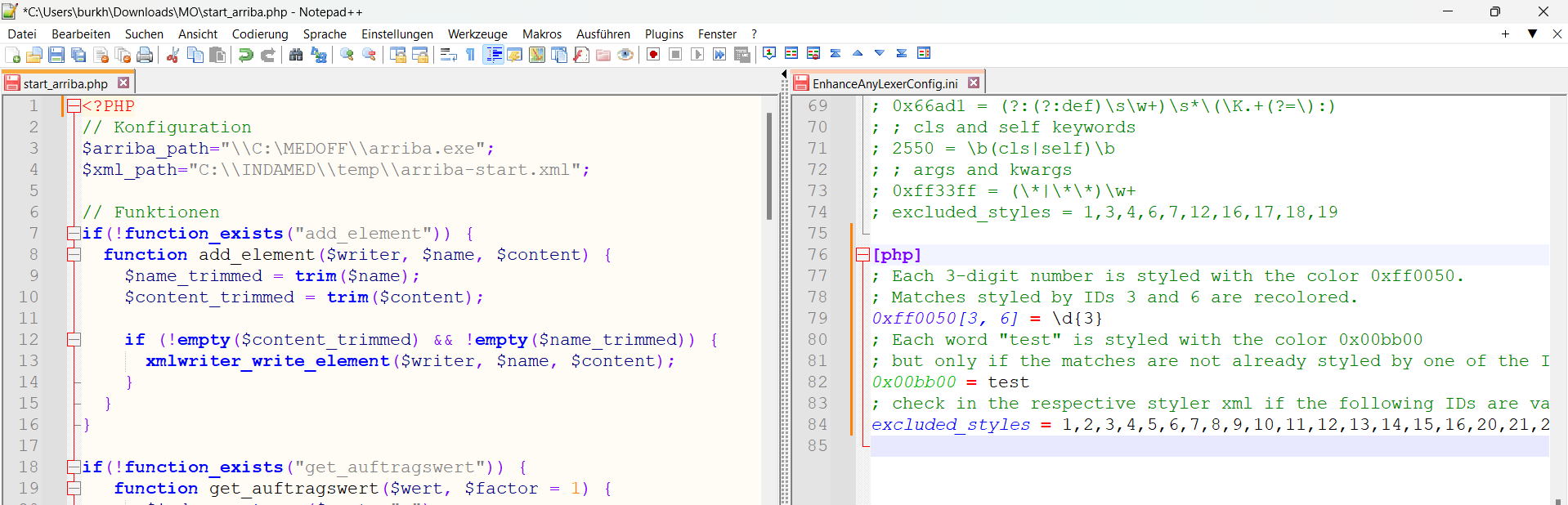The height and width of the screenshot is (505, 1568).
Task: Toggle word wrap in toolbar
Action: (448, 55)
